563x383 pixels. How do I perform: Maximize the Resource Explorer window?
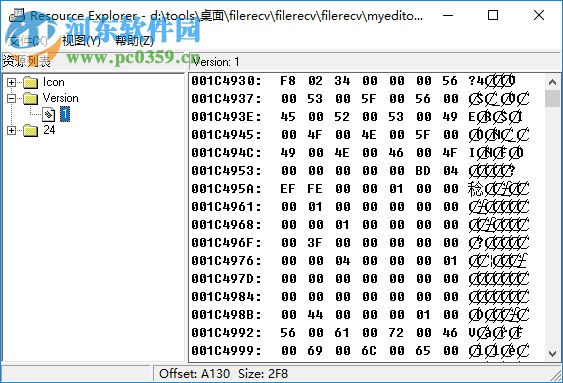point(493,15)
